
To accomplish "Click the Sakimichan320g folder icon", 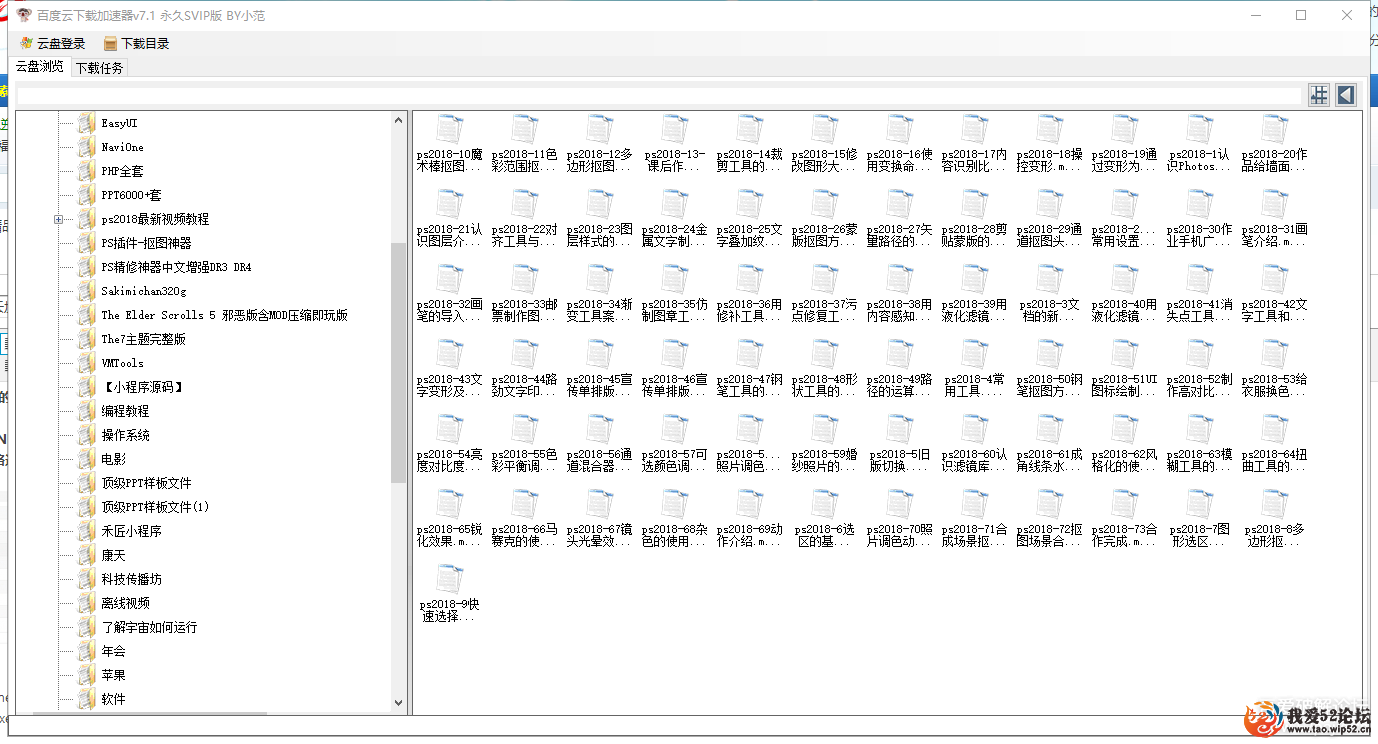I will click(87, 291).
